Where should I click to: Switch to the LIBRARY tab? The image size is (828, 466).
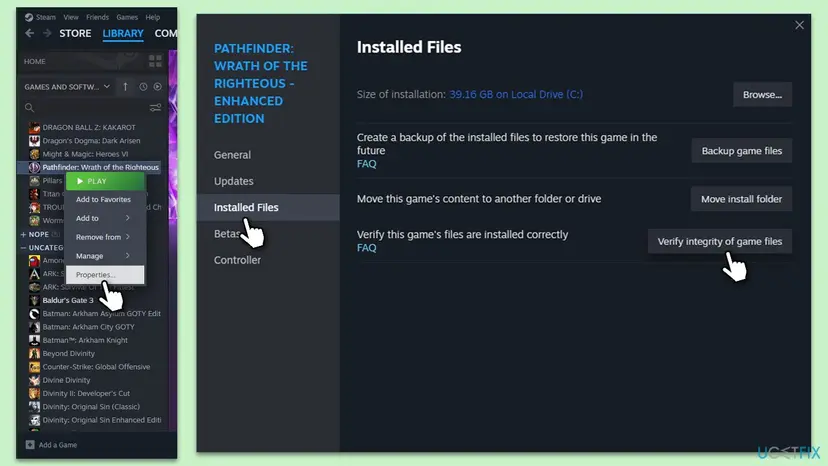click(x=123, y=33)
